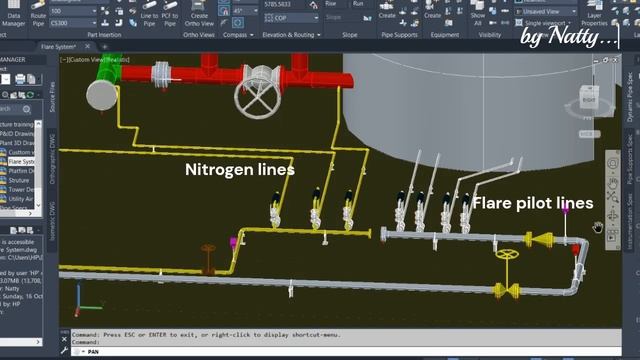This screenshot has height=360, width=640.
Task: Open compass angle dropdown showing 45°
Action: 246,11
